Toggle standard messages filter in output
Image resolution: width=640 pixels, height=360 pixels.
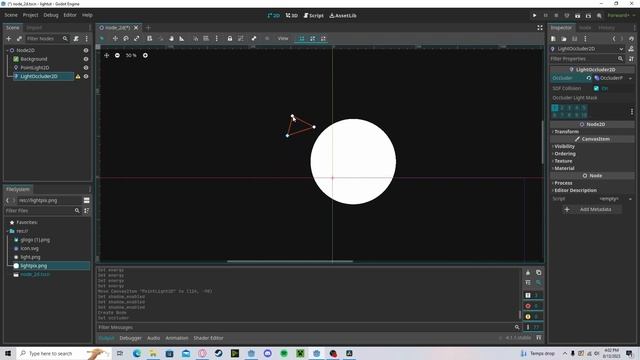tap(533, 295)
